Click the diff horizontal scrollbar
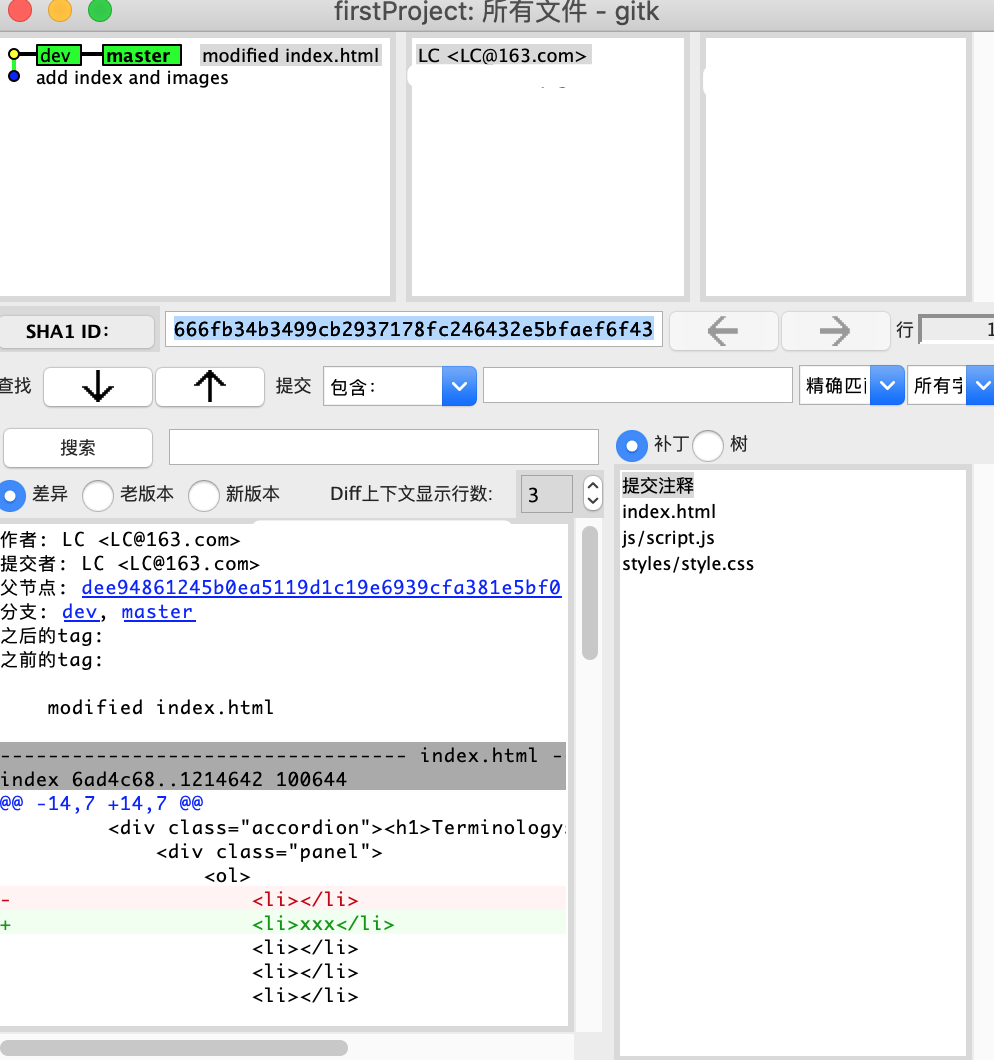The image size is (994, 1060). [x=175, y=1048]
